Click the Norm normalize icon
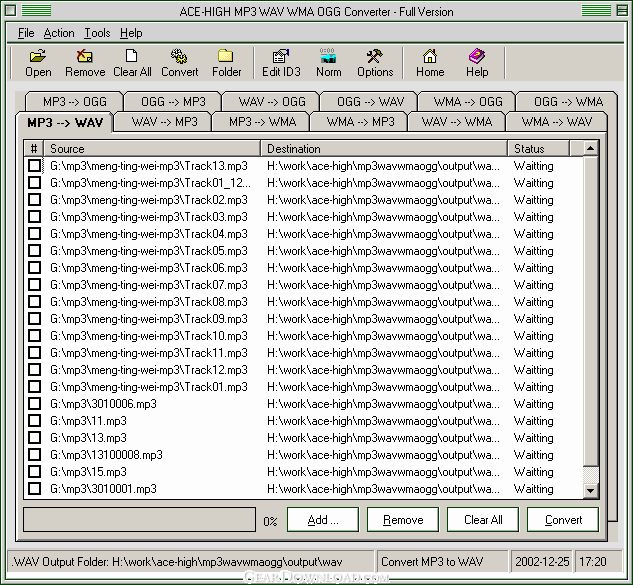 [328, 63]
